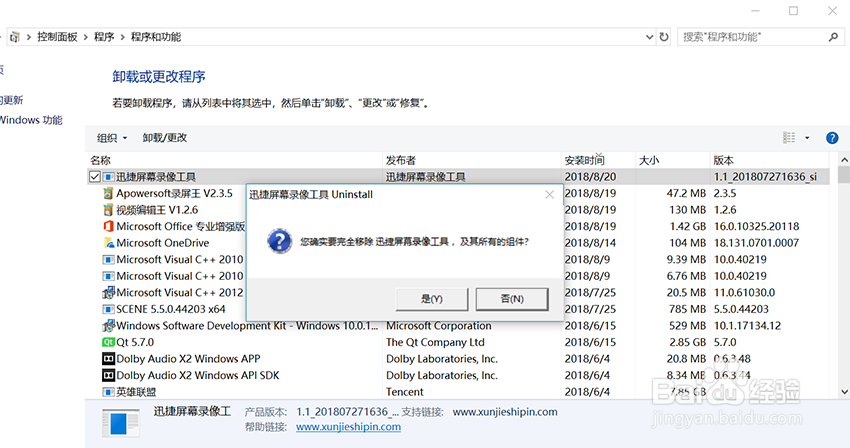Expand the chevron after the control panel icon
This screenshot has height=448, width=850.
(x=28, y=37)
